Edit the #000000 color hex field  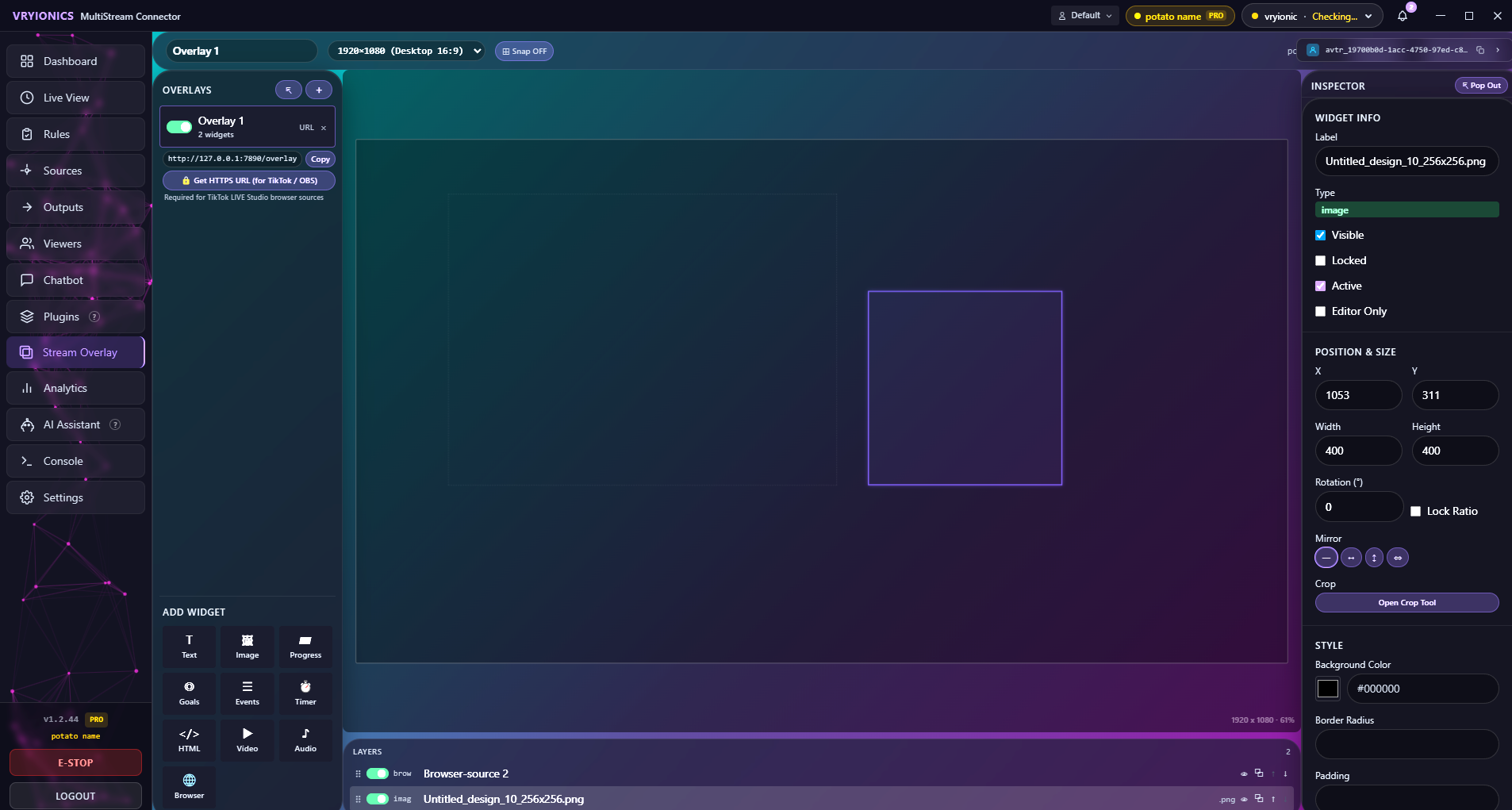[1423, 689]
